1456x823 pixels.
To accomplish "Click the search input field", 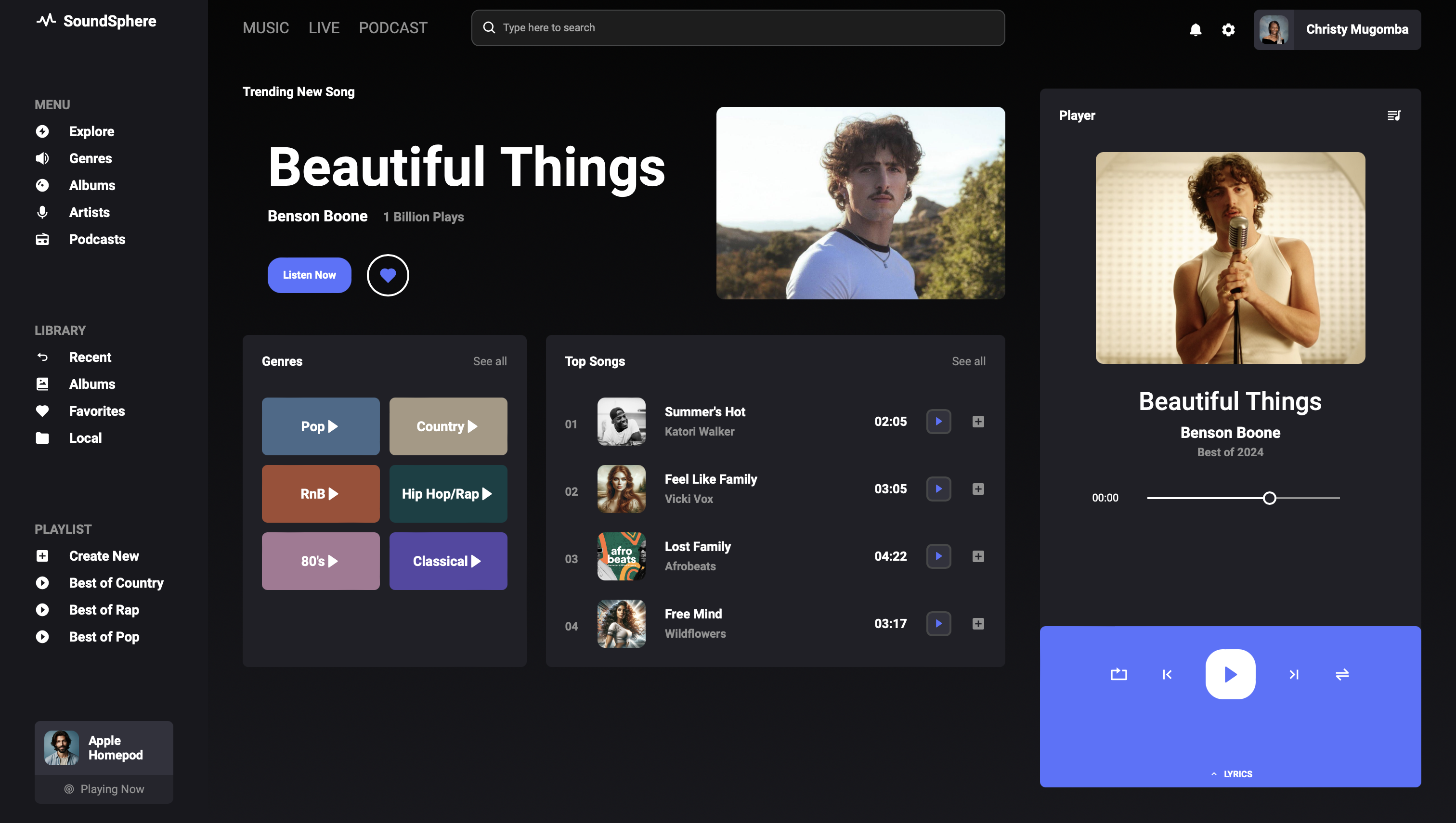I will coord(738,28).
